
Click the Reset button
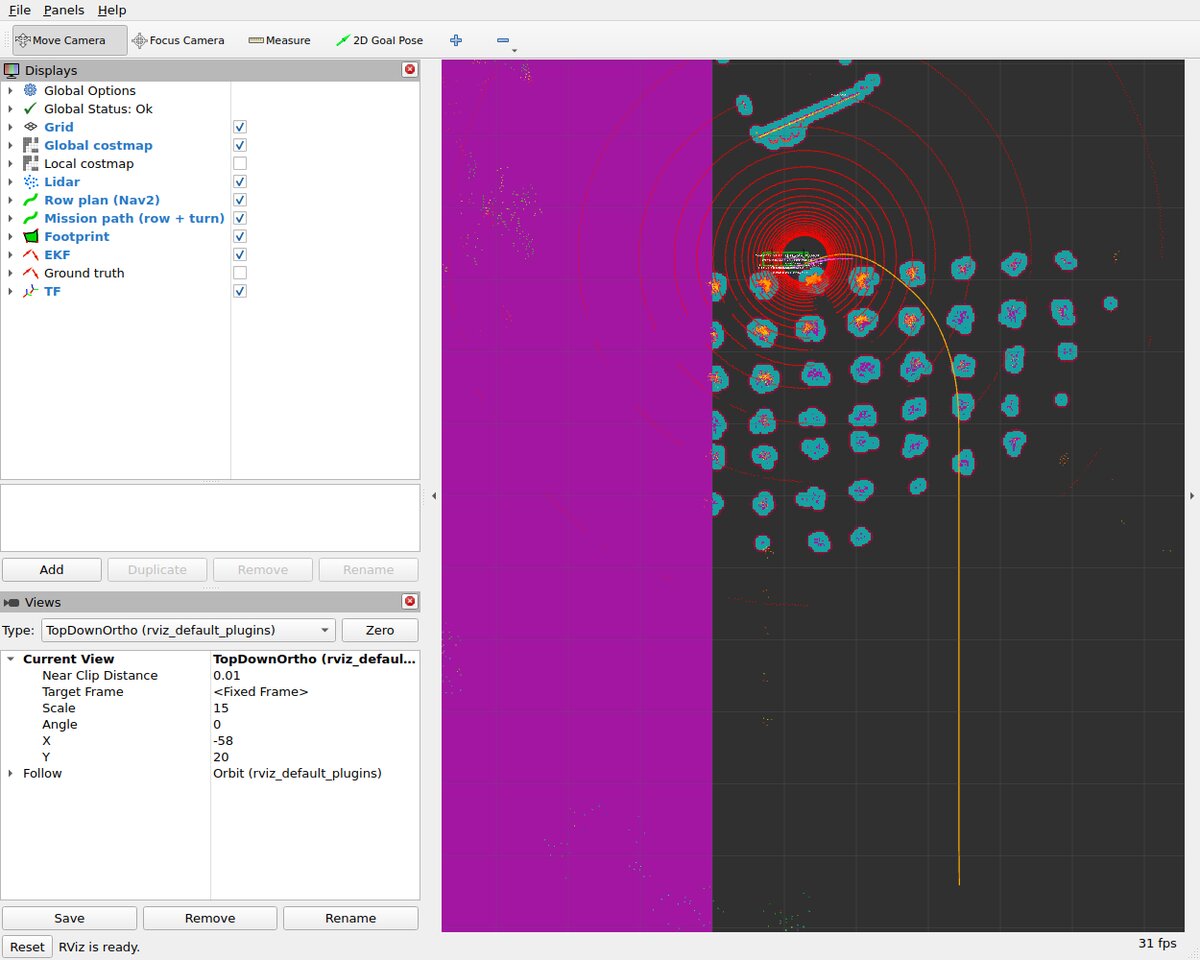pyautogui.click(x=27, y=946)
